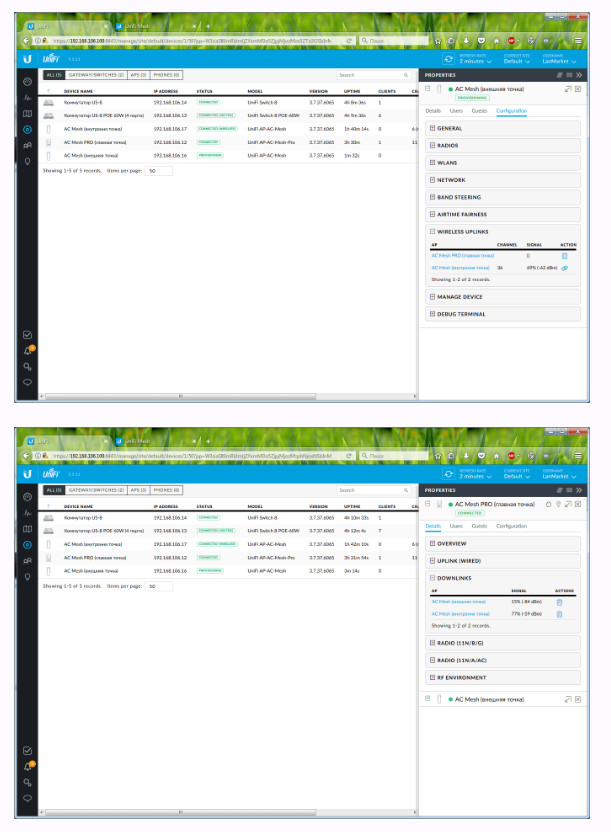Click the refresh icon in upper window's header
The height and width of the screenshot is (832, 611).
tap(449, 59)
